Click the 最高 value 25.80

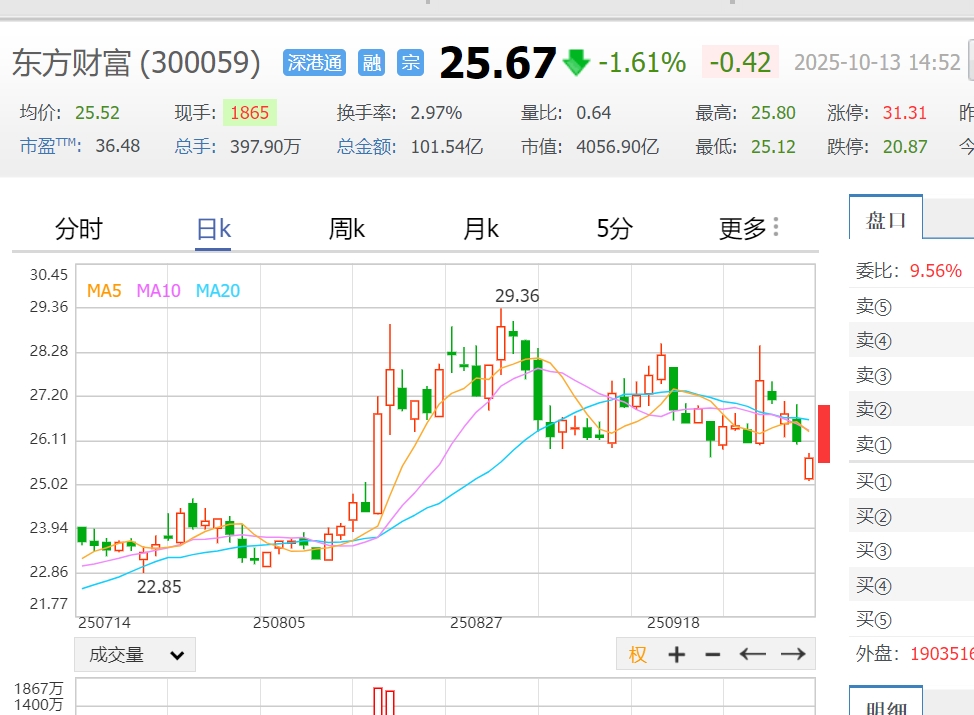tap(773, 112)
